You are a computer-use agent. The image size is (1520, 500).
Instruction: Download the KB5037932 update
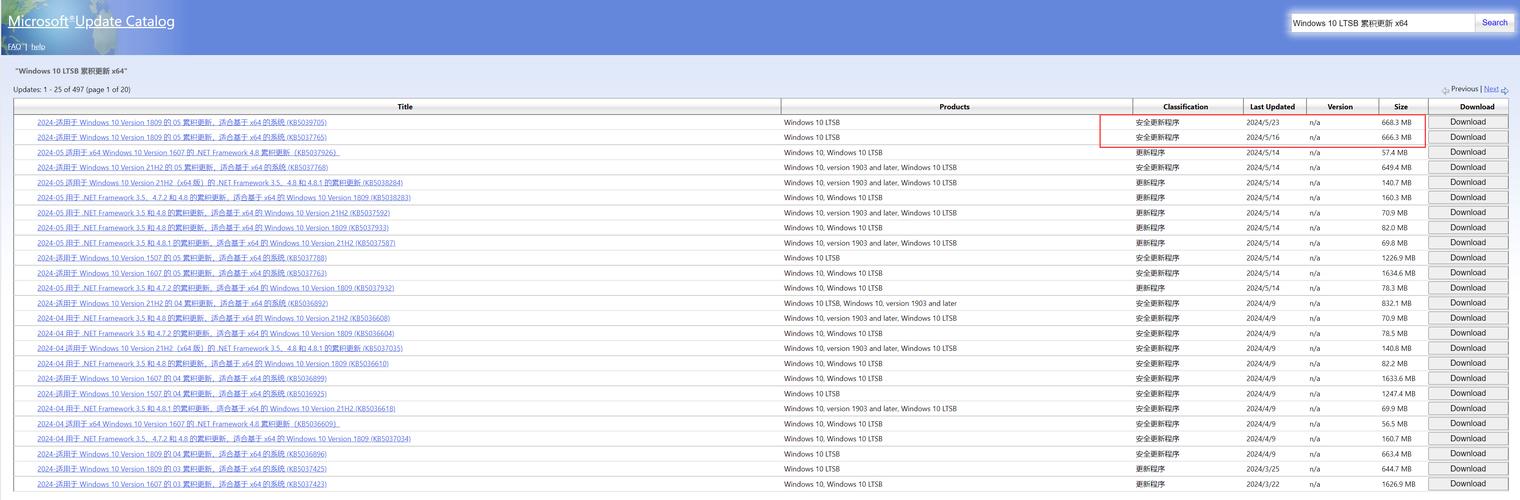pos(1468,288)
